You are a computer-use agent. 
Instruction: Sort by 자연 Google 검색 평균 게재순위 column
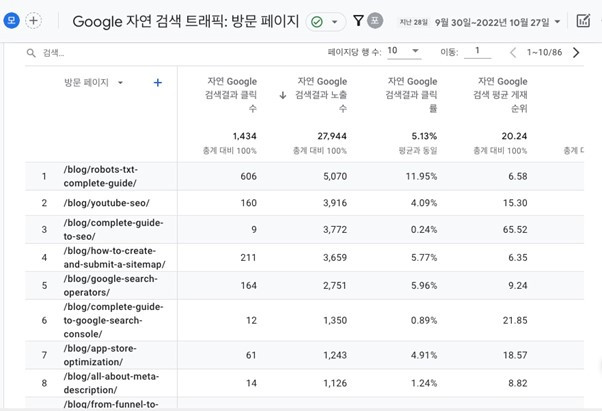(500, 95)
